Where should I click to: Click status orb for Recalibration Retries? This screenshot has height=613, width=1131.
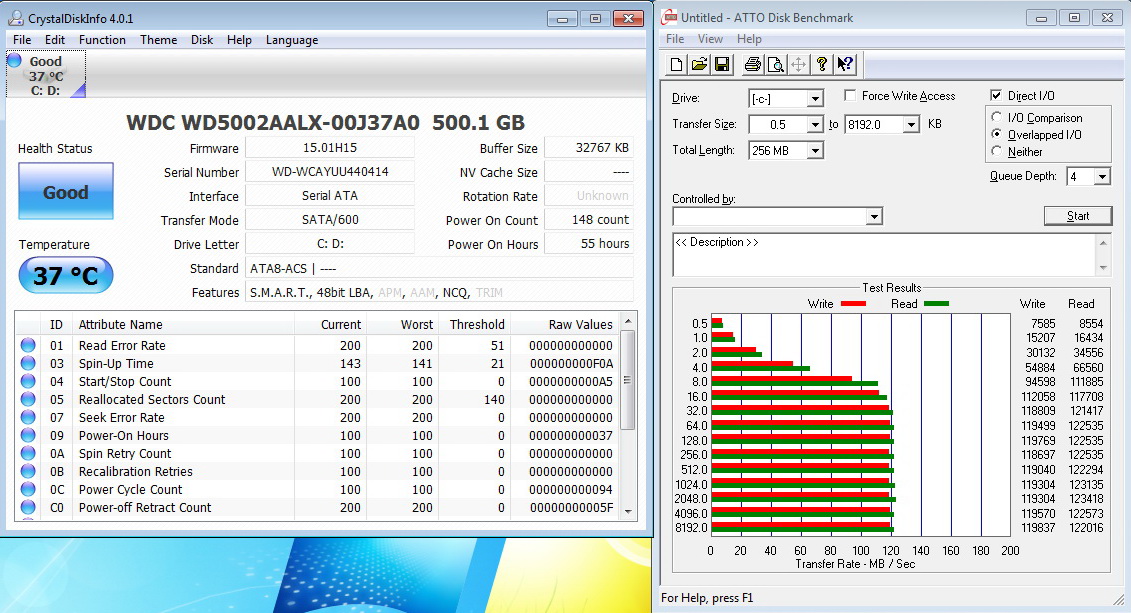tap(28, 472)
